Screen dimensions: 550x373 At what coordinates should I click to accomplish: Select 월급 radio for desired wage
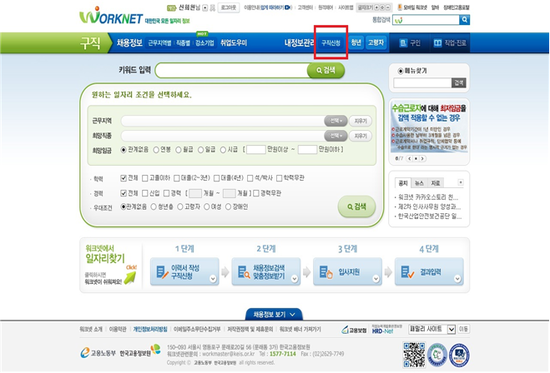click(178, 150)
